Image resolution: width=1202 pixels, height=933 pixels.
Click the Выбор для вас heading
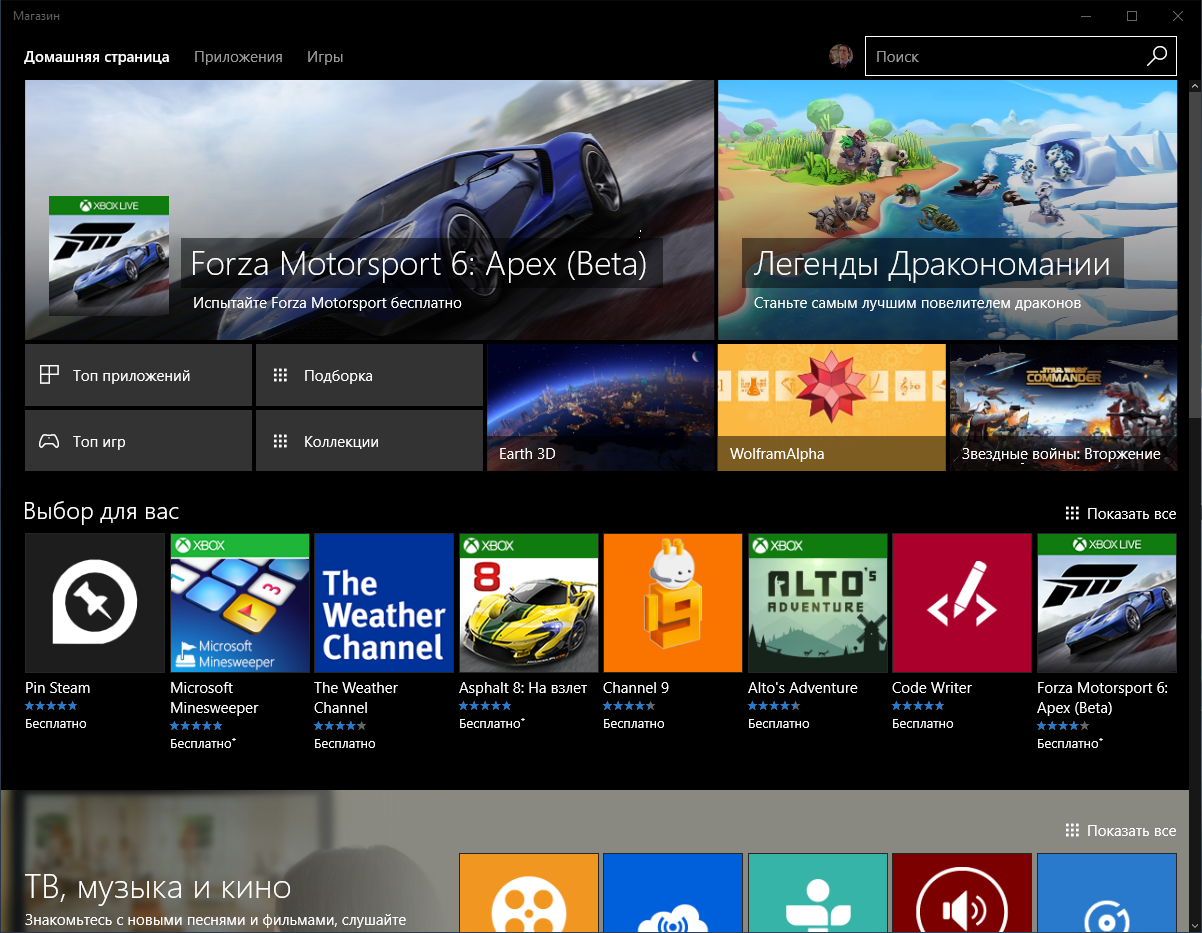click(x=102, y=512)
